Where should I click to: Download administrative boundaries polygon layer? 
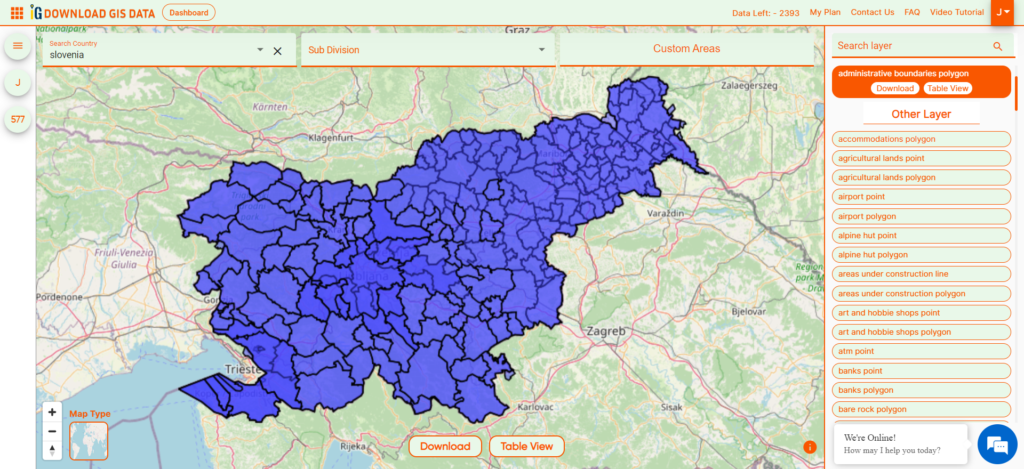click(895, 88)
